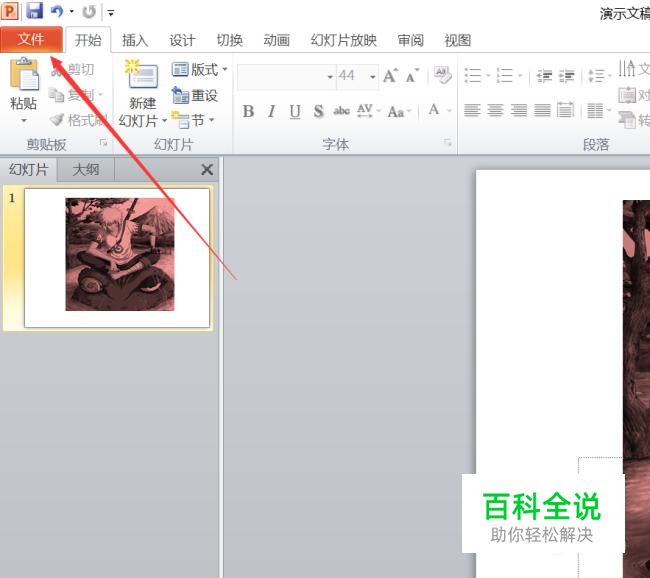This screenshot has height=578, width=650.
Task: Open the 插入 ribbon tab
Action: [135, 40]
